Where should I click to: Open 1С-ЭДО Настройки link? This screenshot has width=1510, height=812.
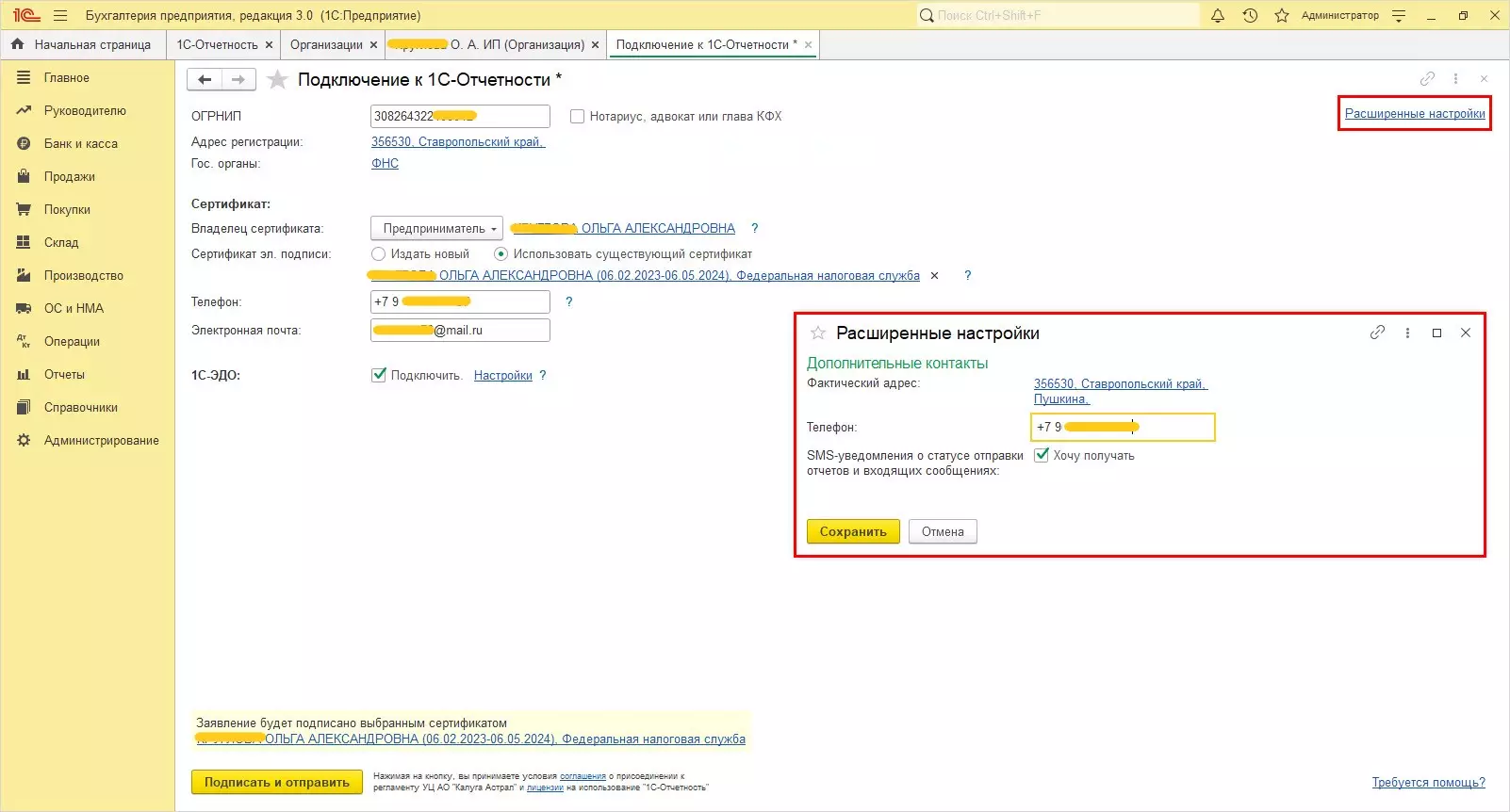tap(503, 375)
